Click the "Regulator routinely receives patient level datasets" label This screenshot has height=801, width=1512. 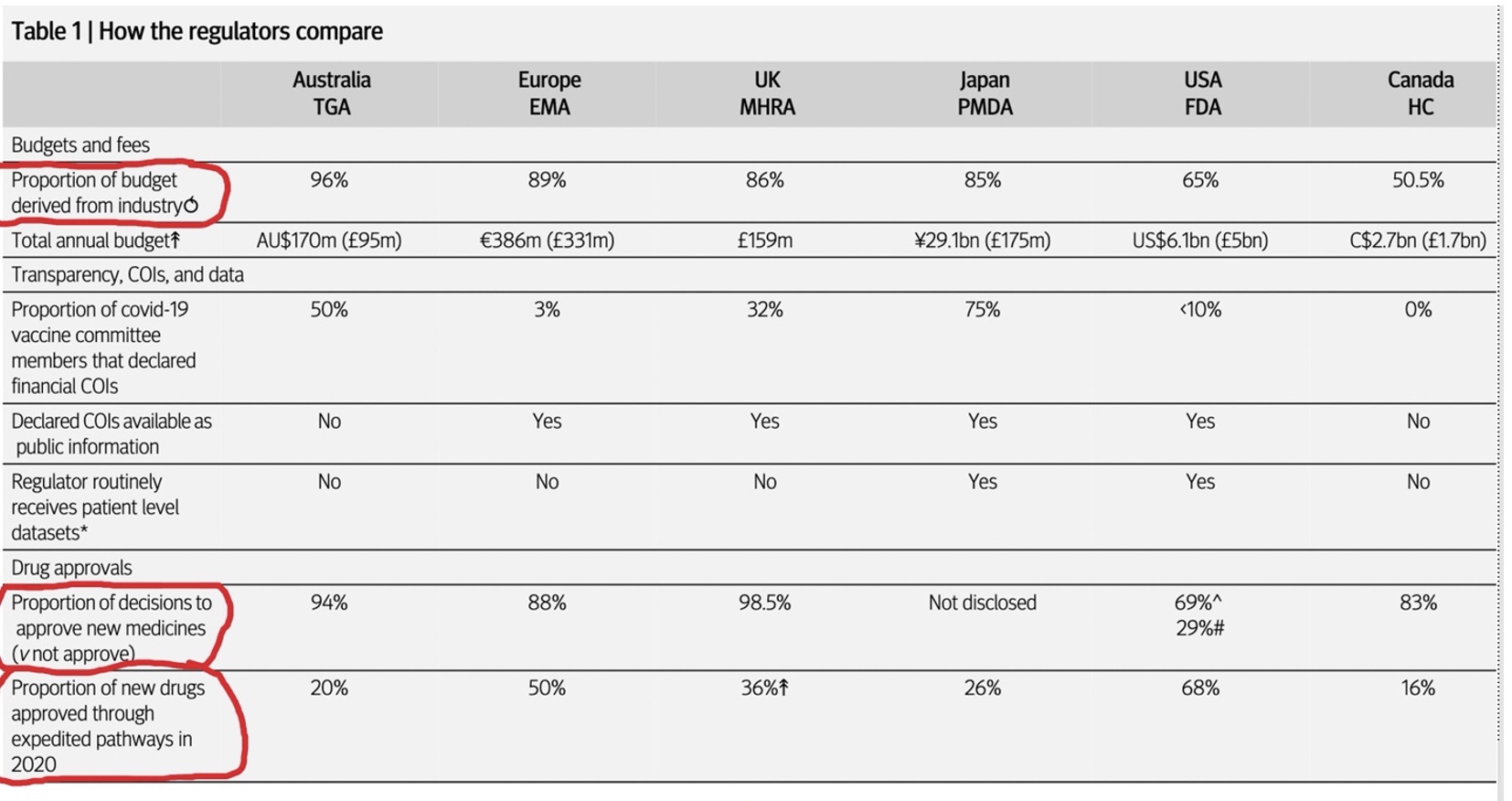[94, 507]
